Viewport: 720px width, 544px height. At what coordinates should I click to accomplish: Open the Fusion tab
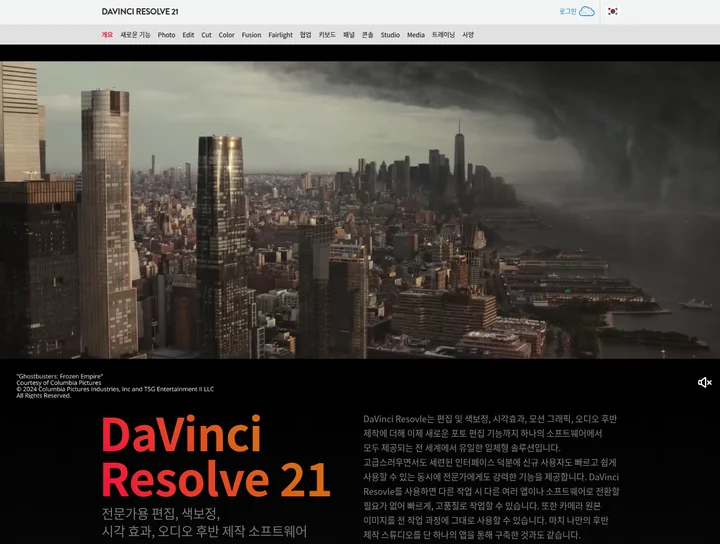(251, 35)
